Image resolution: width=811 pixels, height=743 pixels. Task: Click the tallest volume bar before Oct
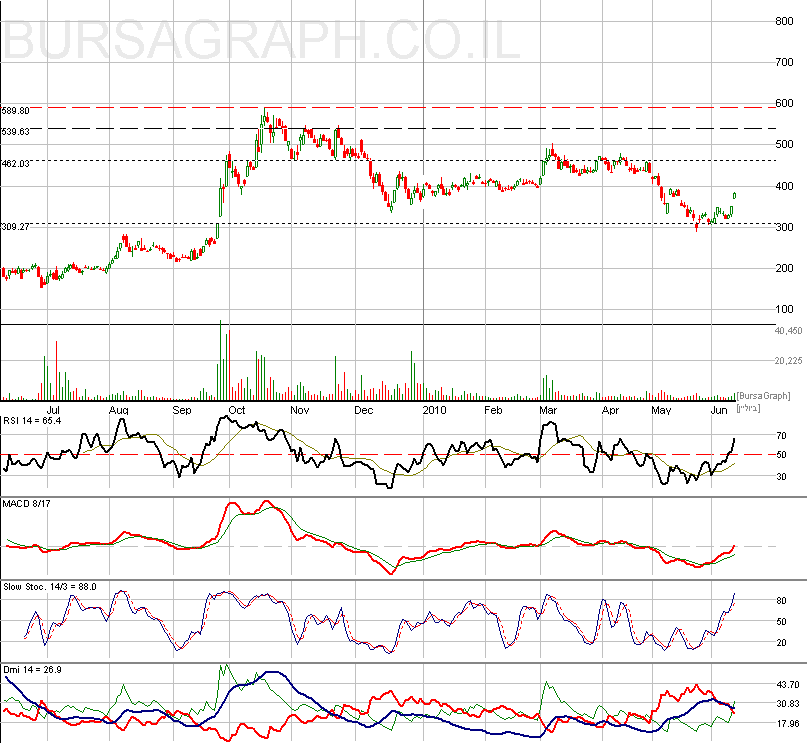[x=221, y=360]
